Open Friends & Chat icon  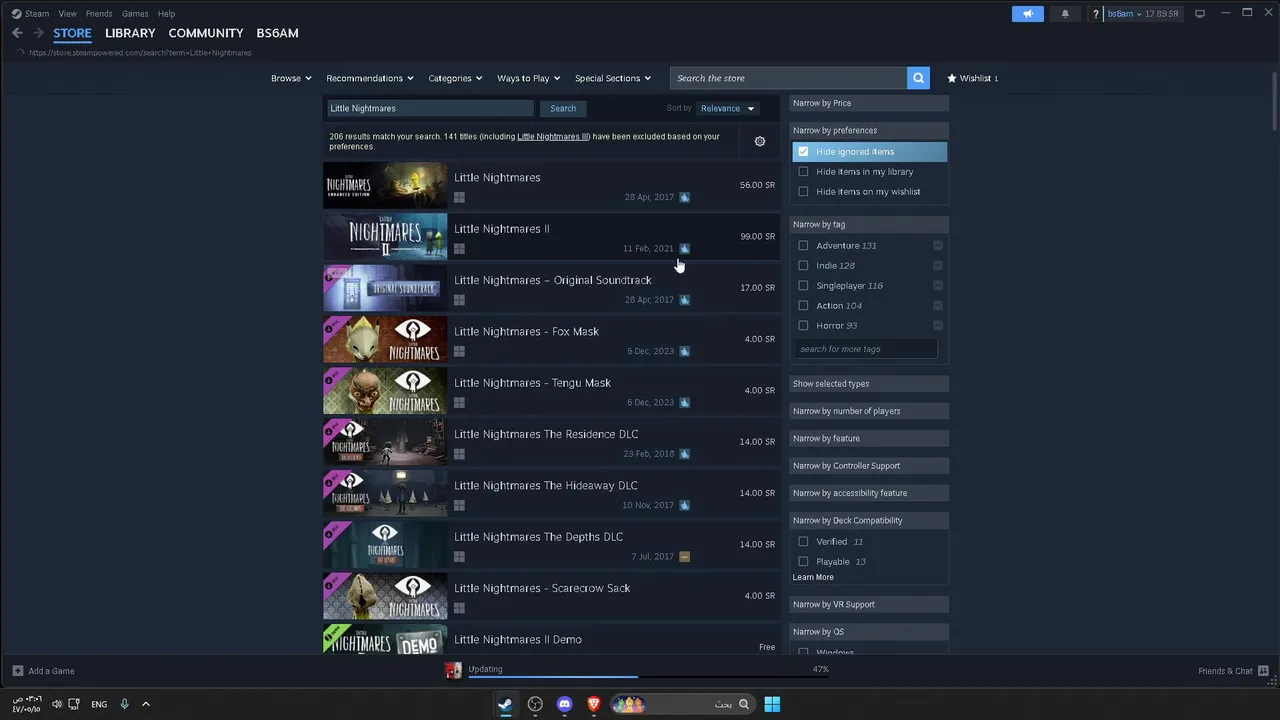click(x=1264, y=671)
